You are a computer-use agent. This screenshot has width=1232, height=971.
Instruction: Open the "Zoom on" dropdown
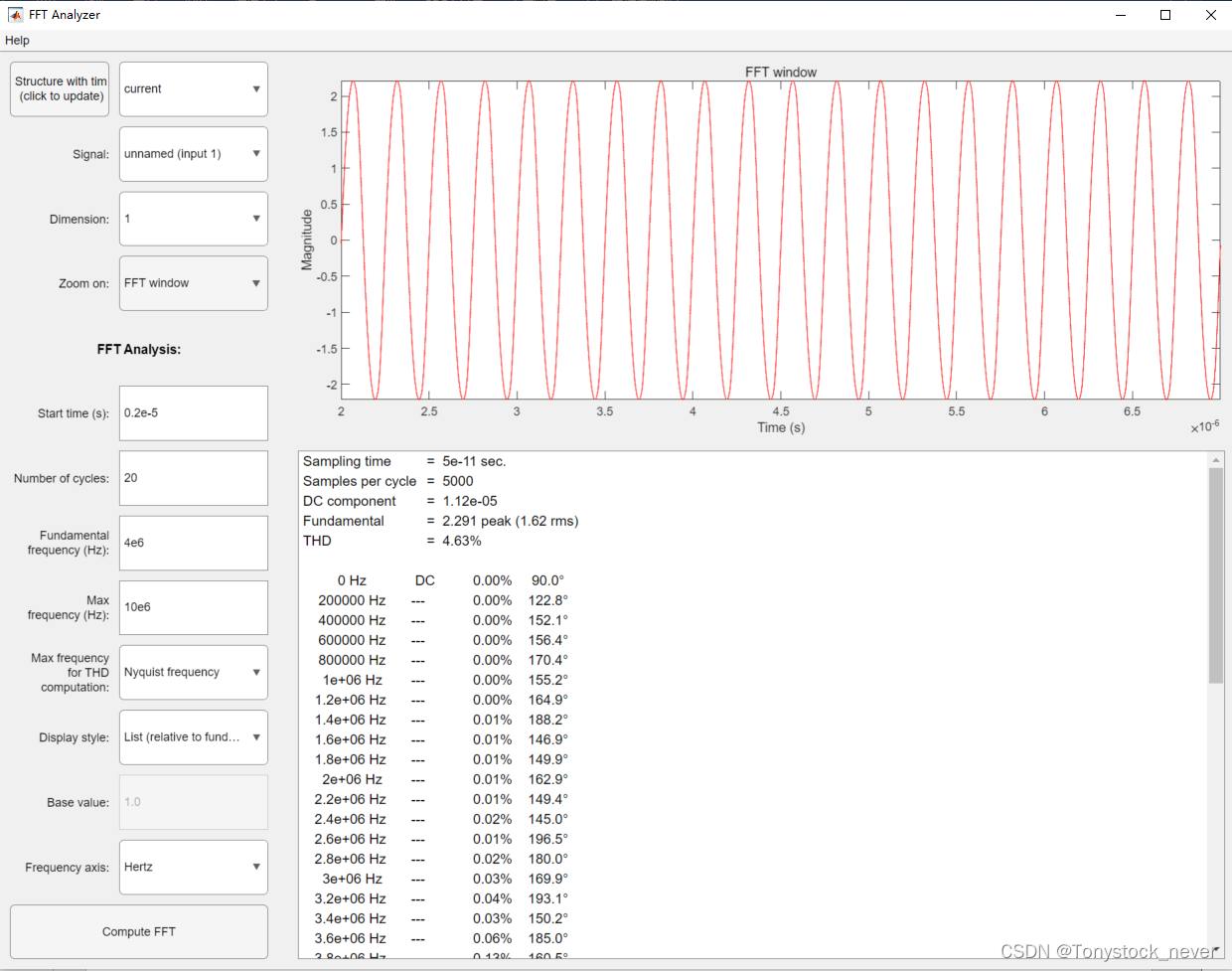[x=193, y=283]
